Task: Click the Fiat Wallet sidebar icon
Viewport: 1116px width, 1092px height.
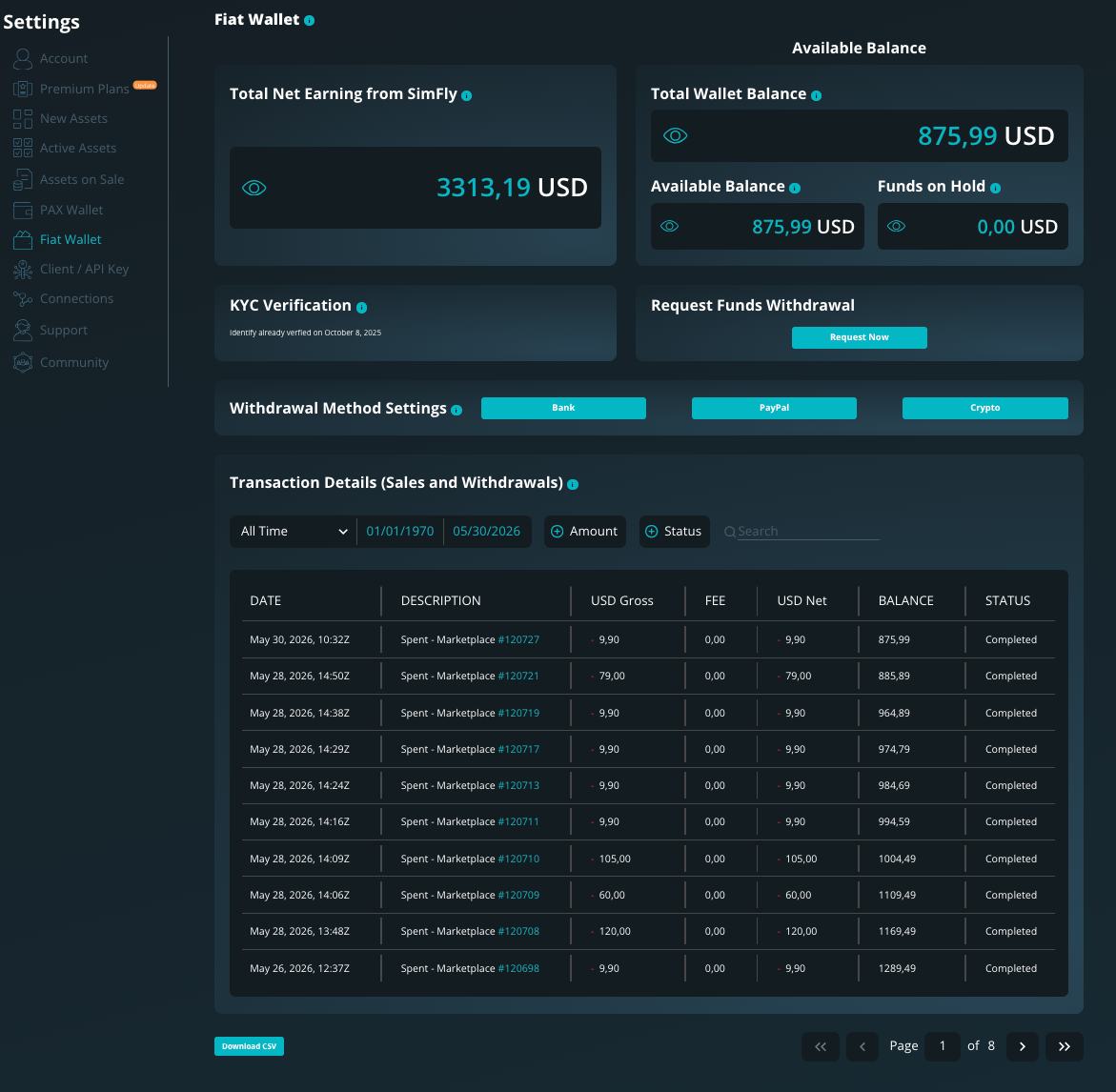Action: tap(23, 240)
